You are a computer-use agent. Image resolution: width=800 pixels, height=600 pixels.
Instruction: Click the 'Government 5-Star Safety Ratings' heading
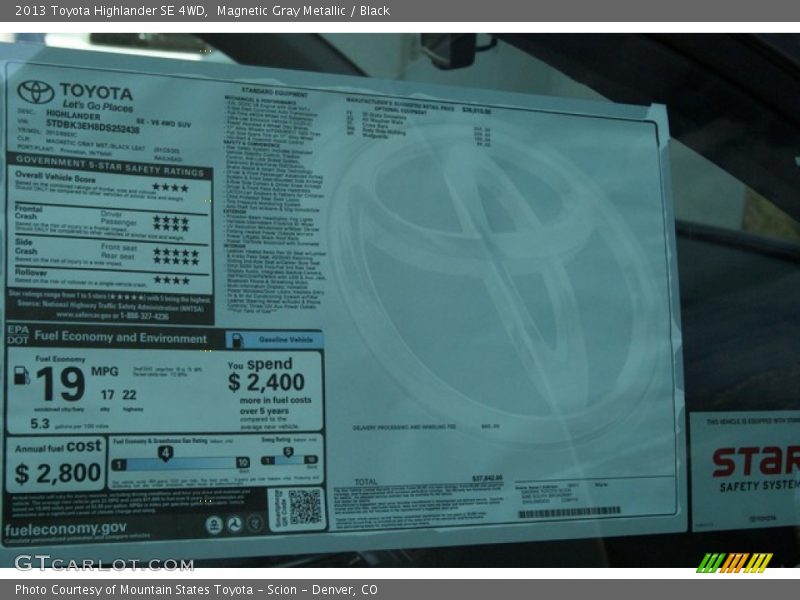coord(109,166)
